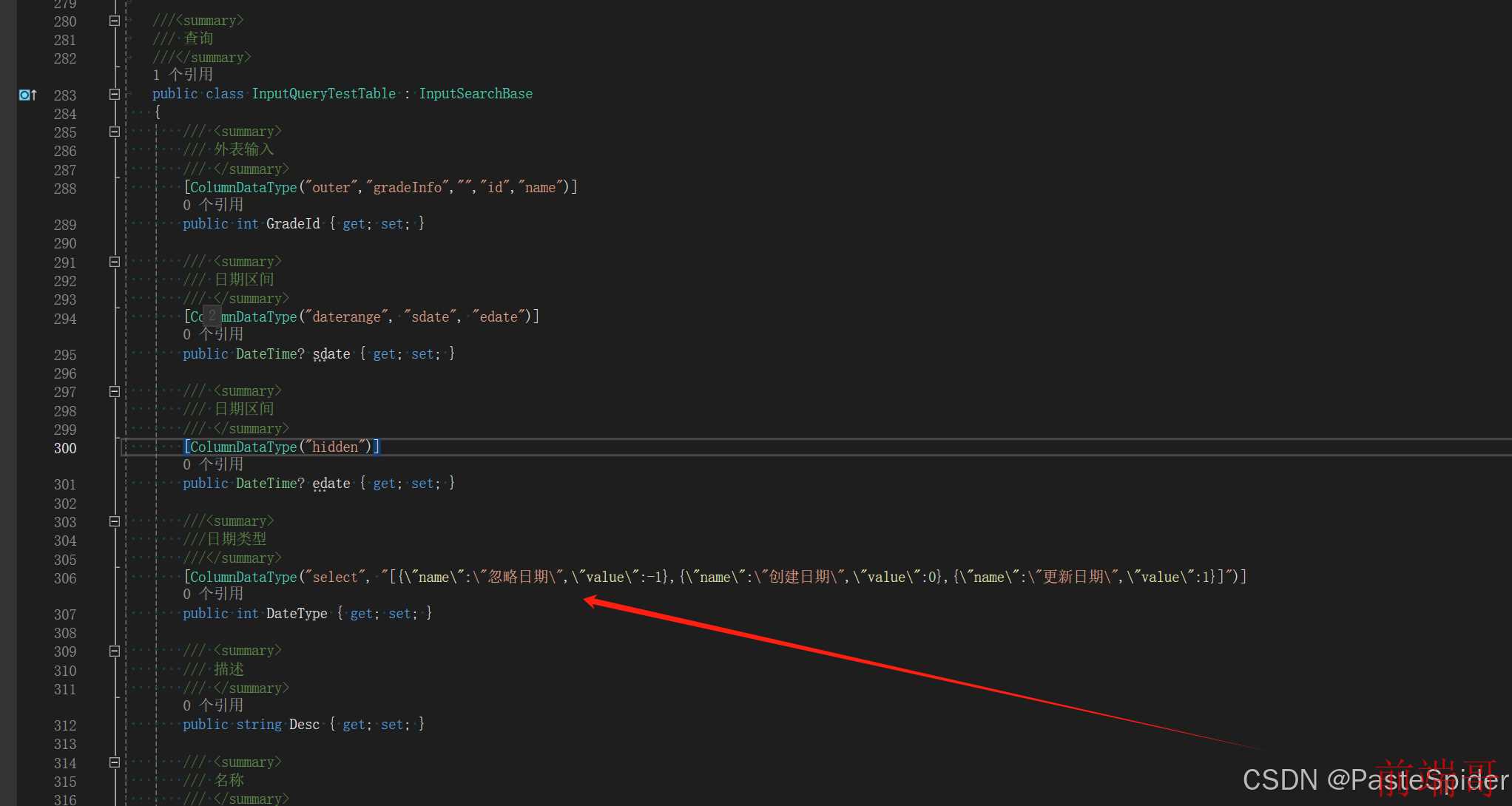Click the '更新日期' text in the select options
This screenshot has height=806, width=1512.
pyautogui.click(x=1073, y=577)
